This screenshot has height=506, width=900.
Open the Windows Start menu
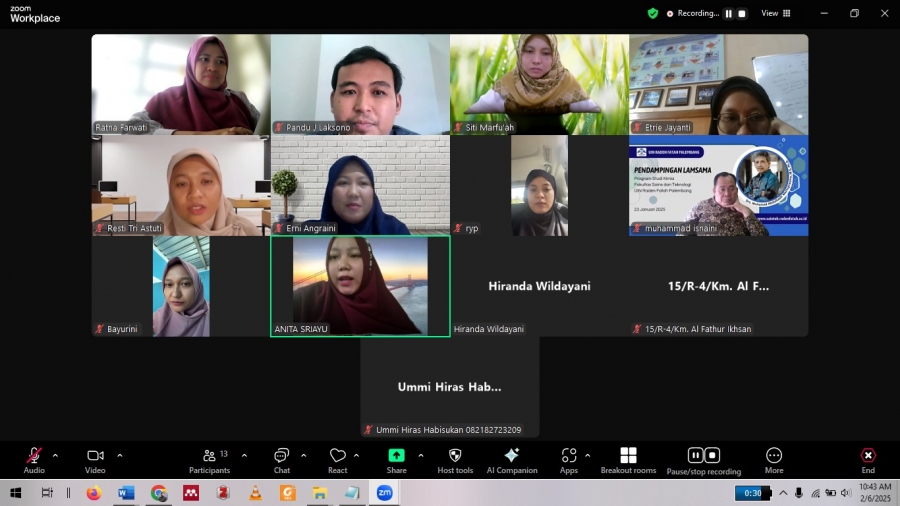[x=15, y=493]
